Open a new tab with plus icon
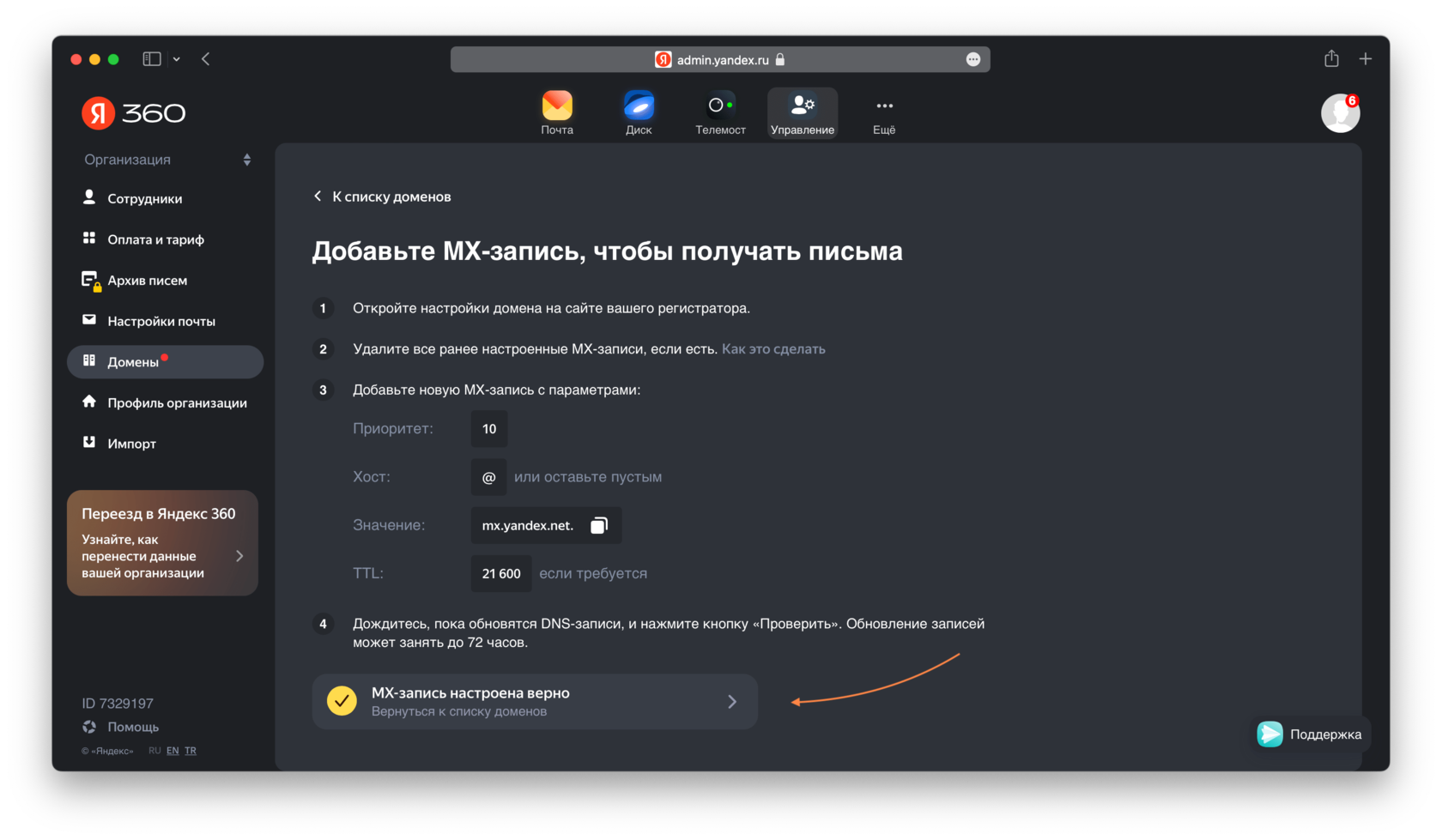This screenshot has width=1442, height=840. point(1366,58)
